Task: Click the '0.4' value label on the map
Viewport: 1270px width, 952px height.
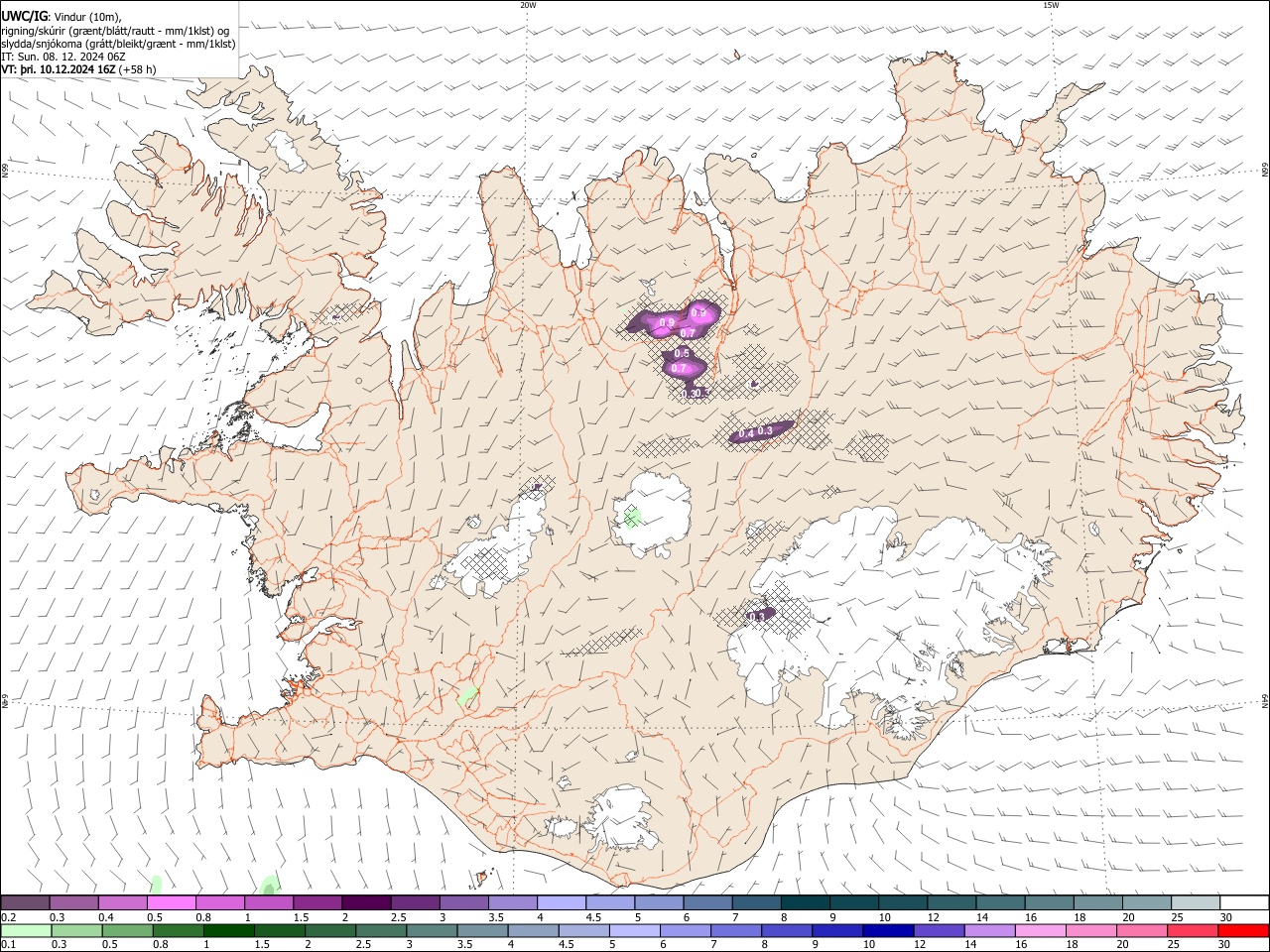Action: point(746,432)
